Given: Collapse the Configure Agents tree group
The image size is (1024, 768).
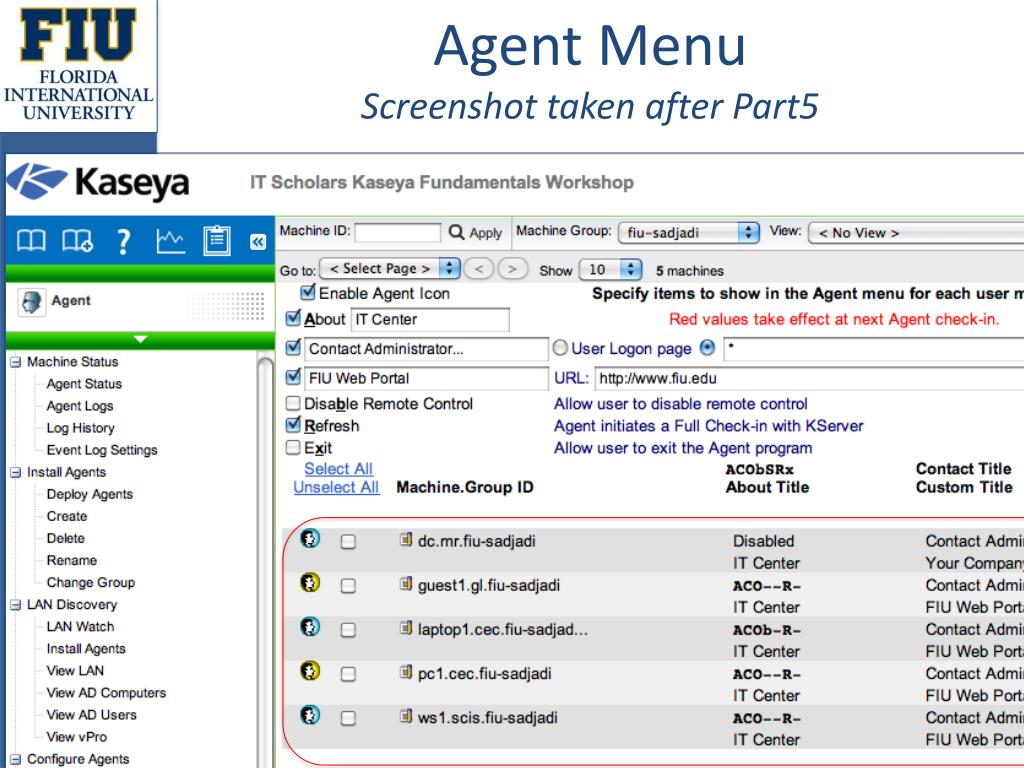Looking at the screenshot, I should tap(16, 760).
